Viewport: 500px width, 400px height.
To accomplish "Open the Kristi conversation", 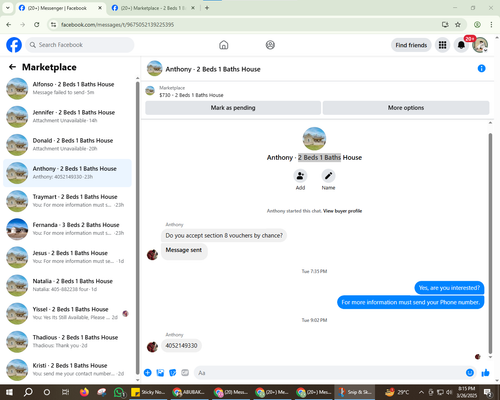I will coord(67,369).
